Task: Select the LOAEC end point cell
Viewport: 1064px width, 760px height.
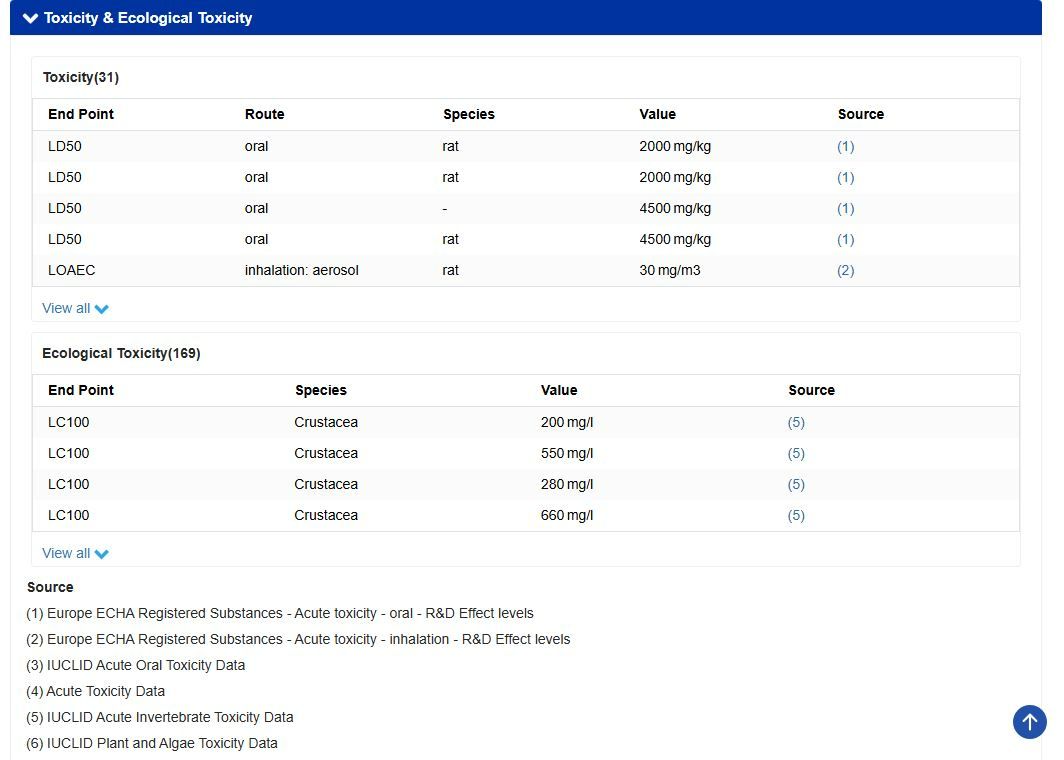Action: click(x=72, y=270)
